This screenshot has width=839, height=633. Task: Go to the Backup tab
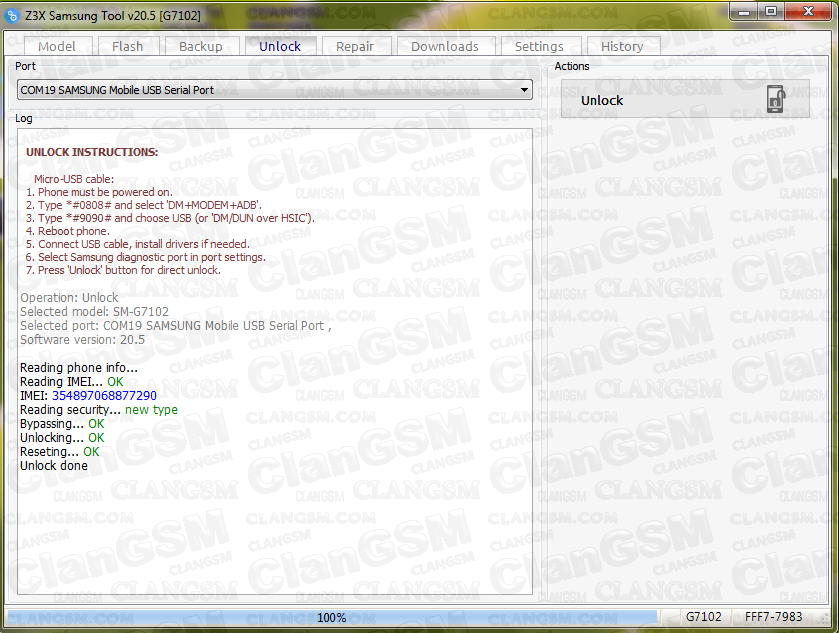pos(200,46)
